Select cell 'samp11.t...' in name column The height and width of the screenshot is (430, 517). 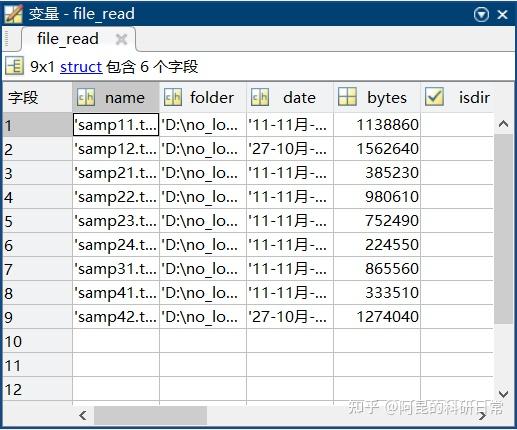(116, 125)
